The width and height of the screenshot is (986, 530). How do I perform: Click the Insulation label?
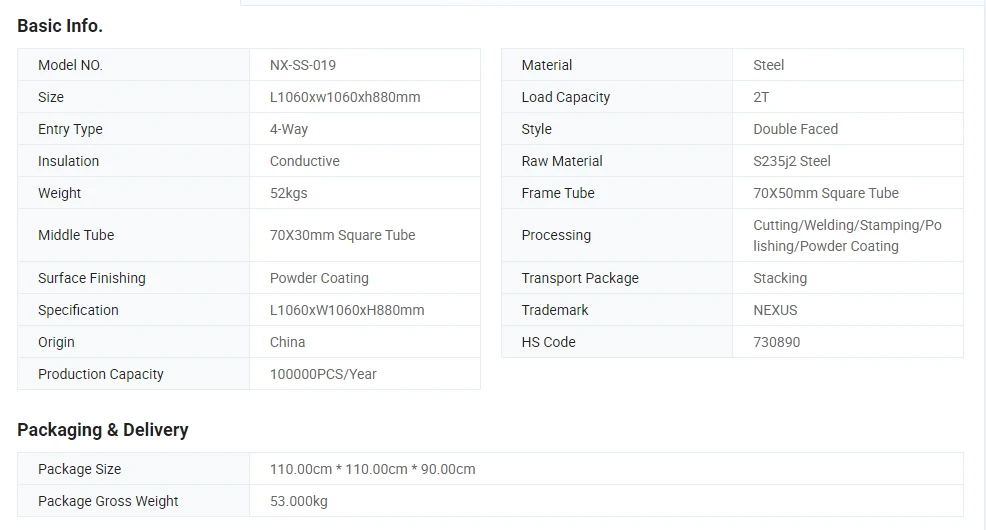69,162
